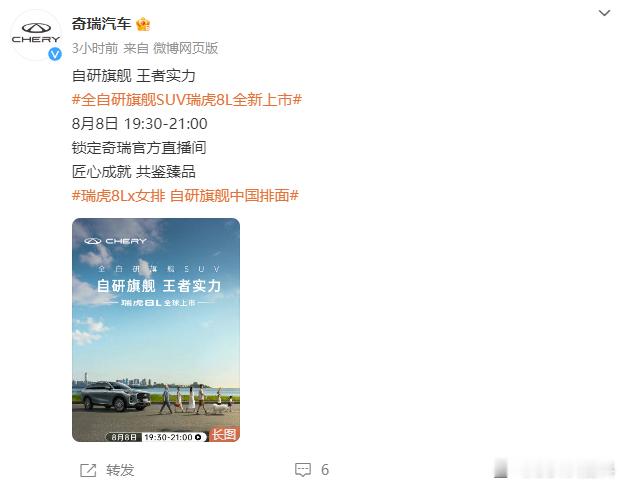This screenshot has height=485, width=622.
Task: Open hashtag #全自研旗舰SUV瑞虎8L全新上市#
Action: [186, 100]
